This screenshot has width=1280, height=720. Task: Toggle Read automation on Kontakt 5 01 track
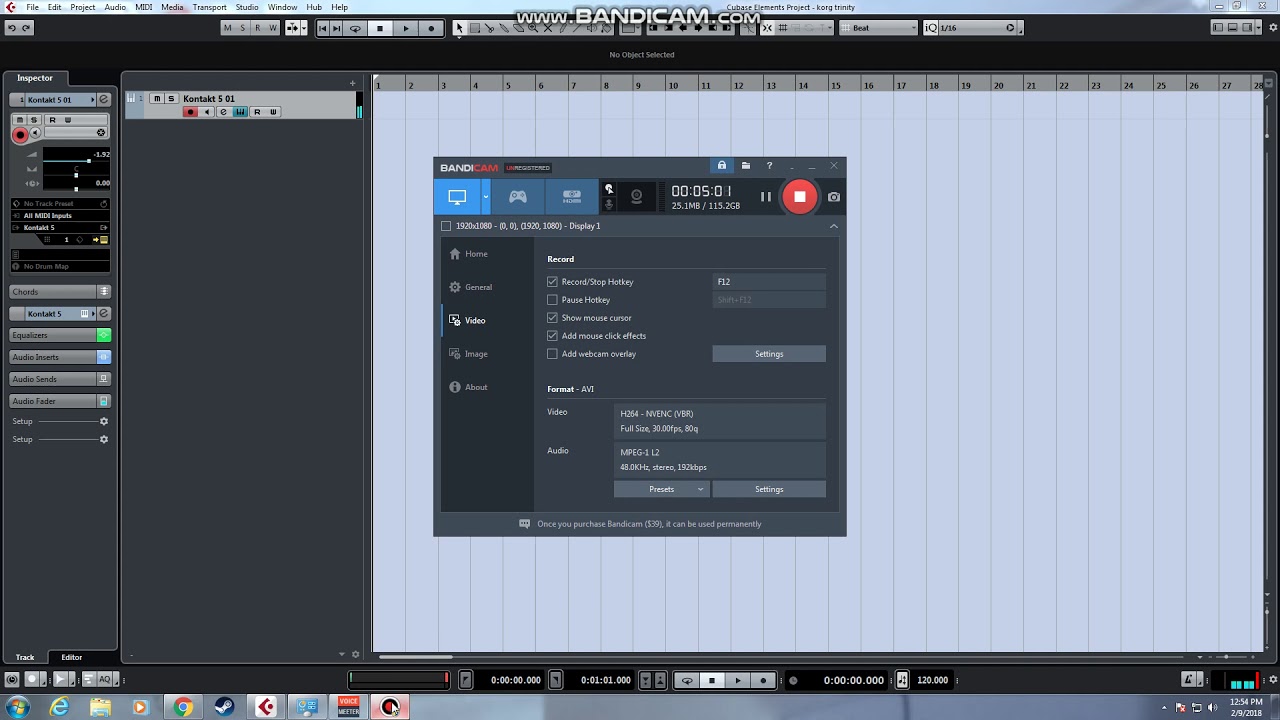click(x=257, y=112)
